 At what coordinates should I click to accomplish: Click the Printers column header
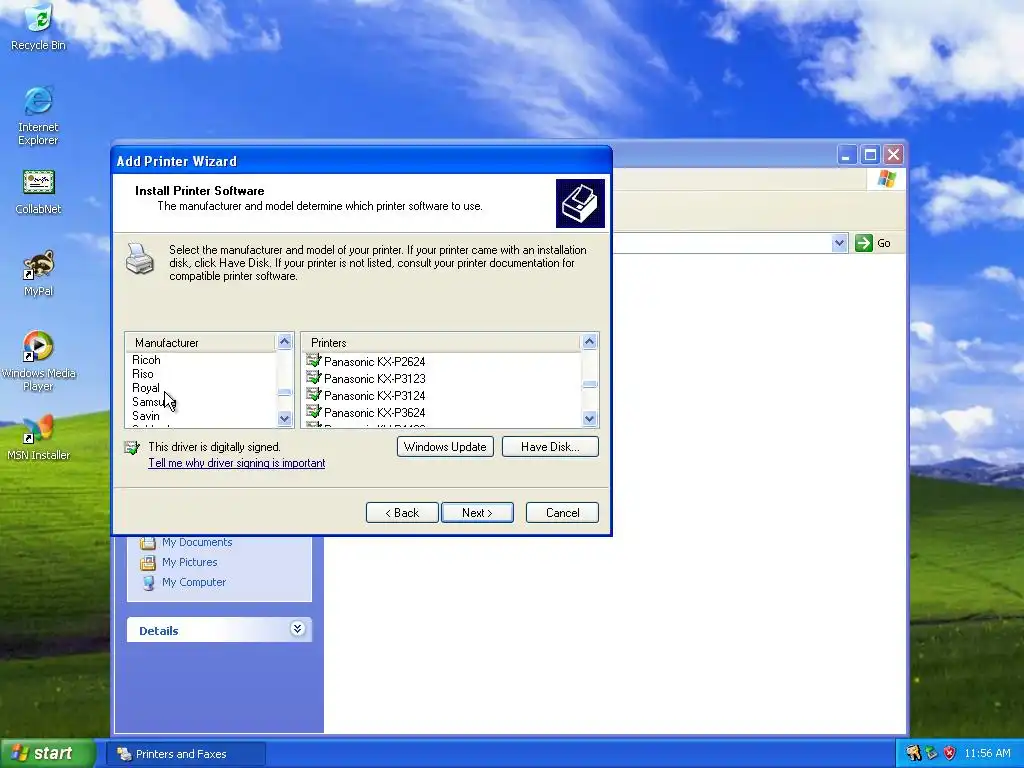point(441,342)
